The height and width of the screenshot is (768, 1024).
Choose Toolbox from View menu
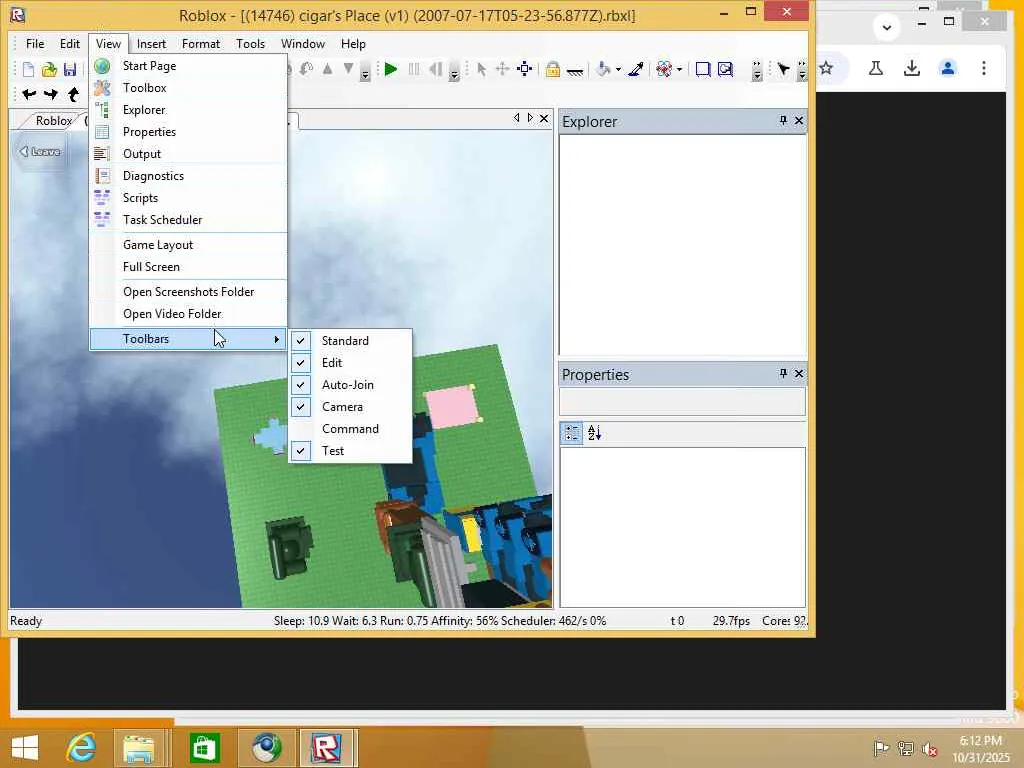pyautogui.click(x=188, y=88)
